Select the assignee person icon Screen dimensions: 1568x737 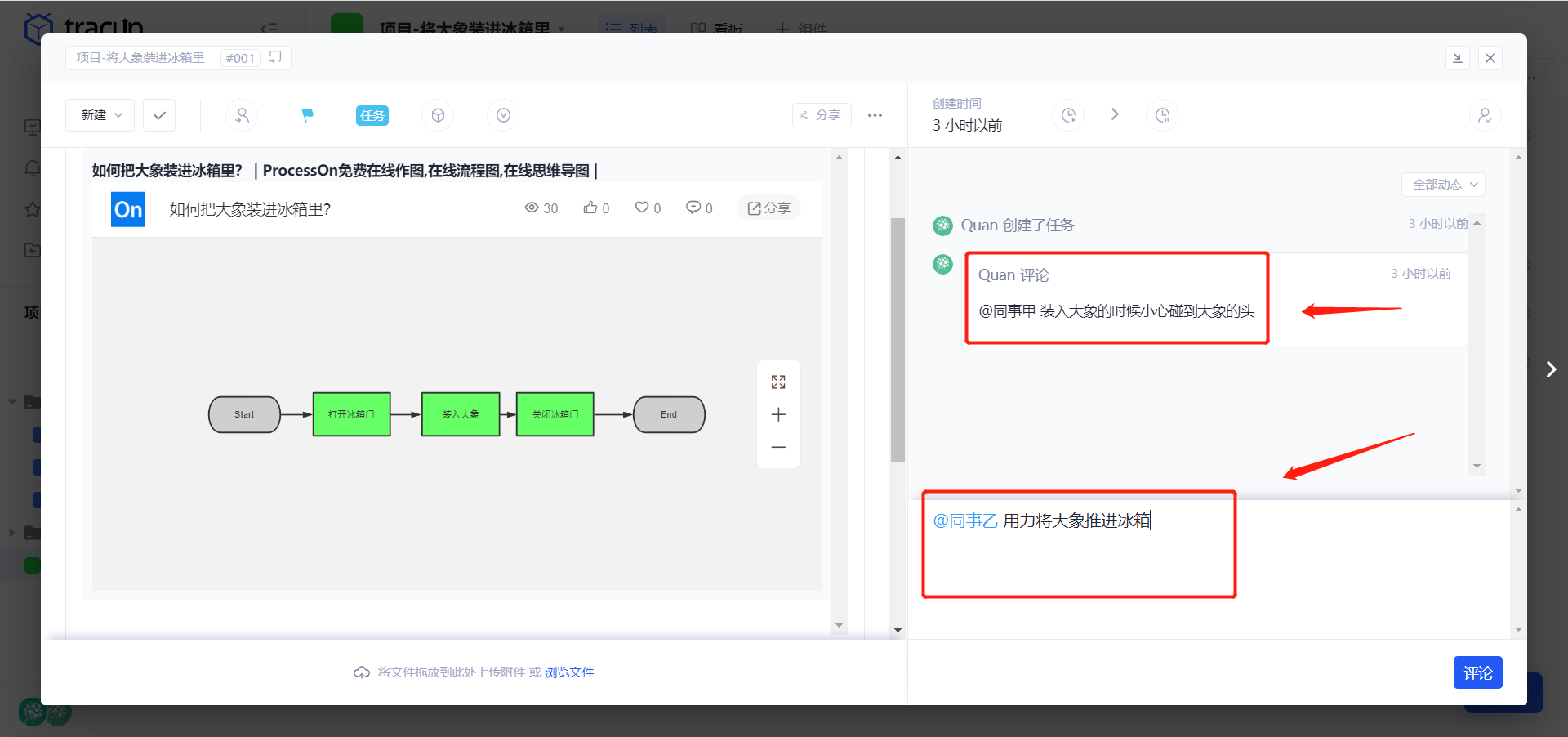pyautogui.click(x=242, y=115)
